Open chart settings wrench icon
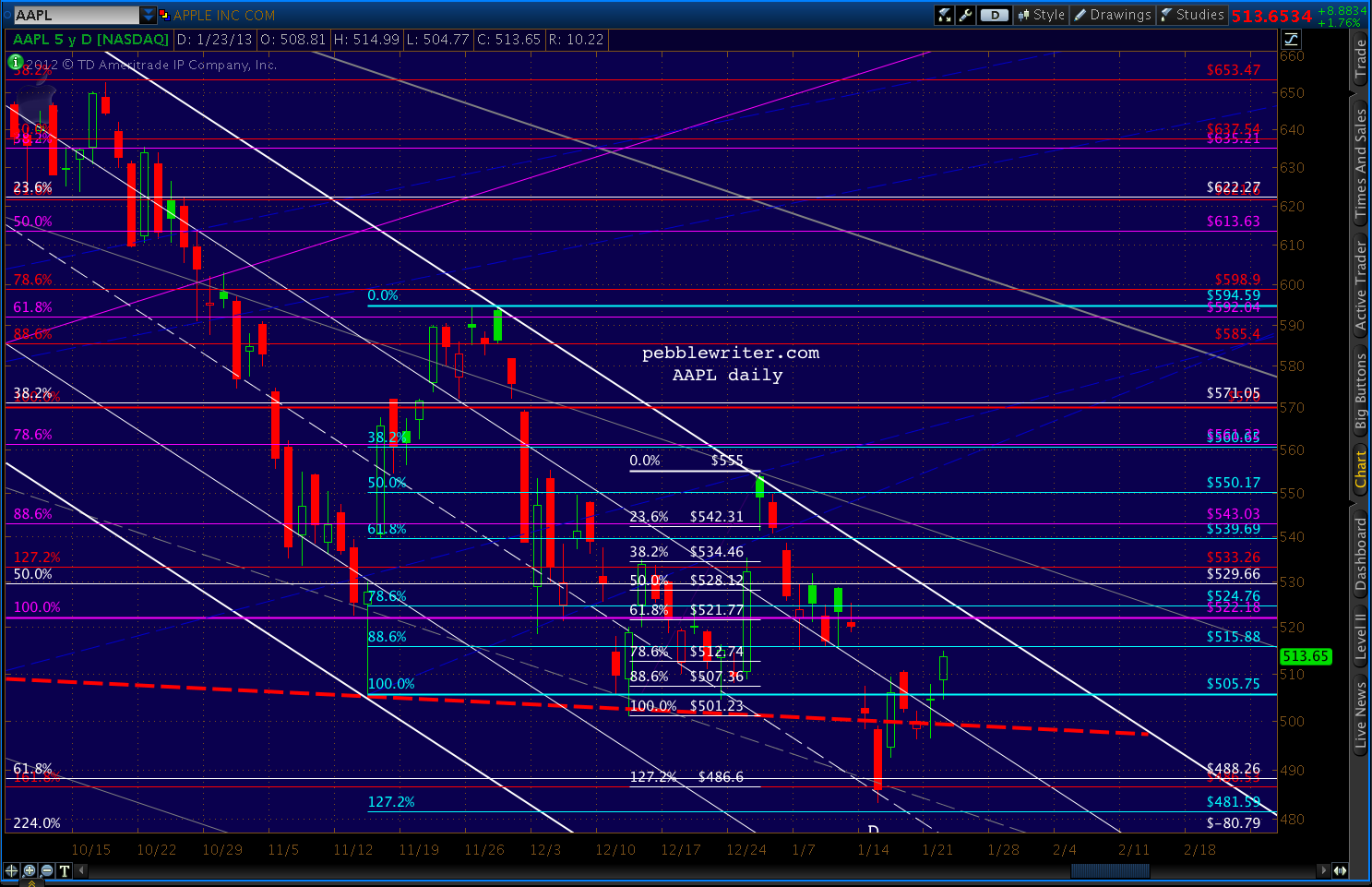 tap(965, 15)
